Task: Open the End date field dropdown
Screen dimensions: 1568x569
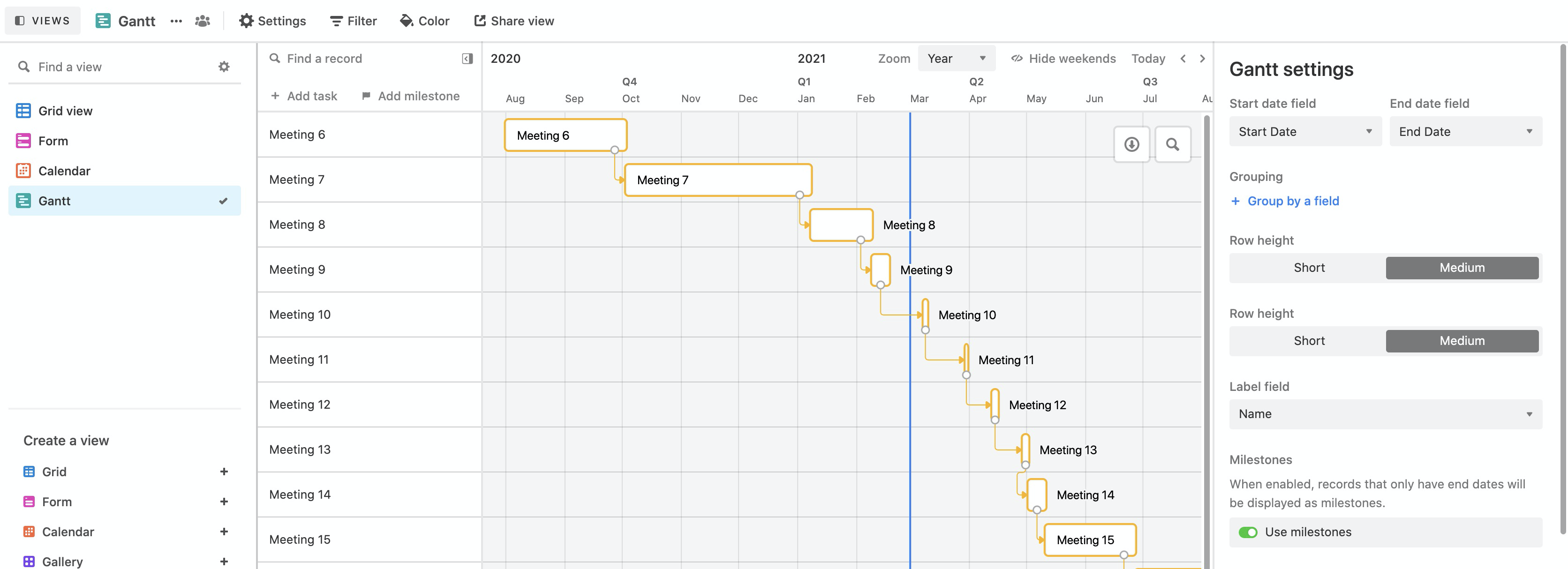Action: tap(1466, 131)
